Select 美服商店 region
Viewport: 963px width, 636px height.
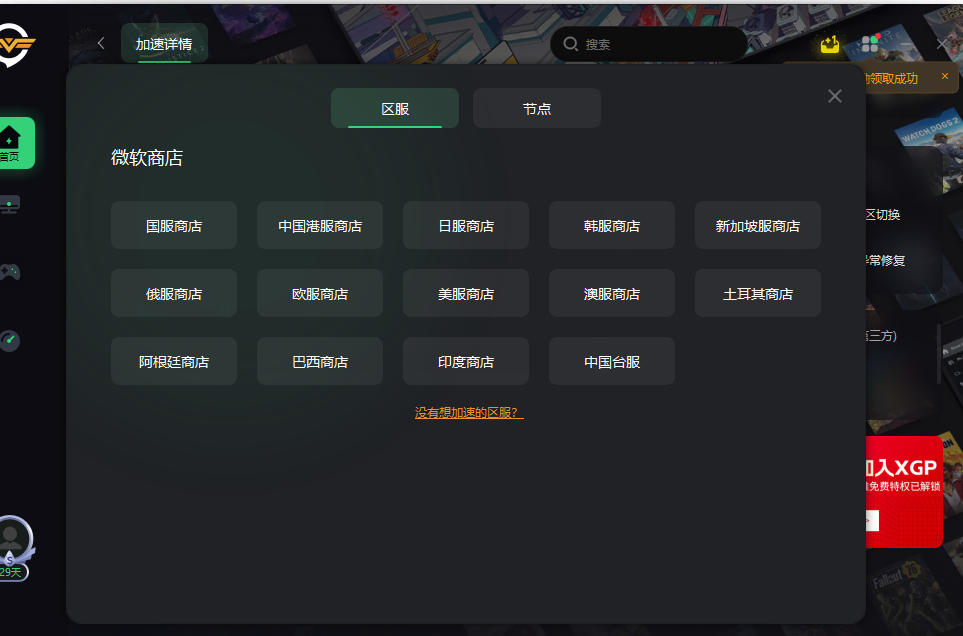point(466,293)
